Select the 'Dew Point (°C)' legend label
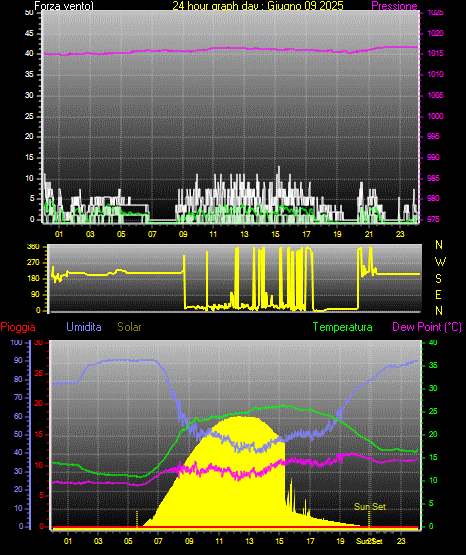466x555 pixels. [x=427, y=327]
